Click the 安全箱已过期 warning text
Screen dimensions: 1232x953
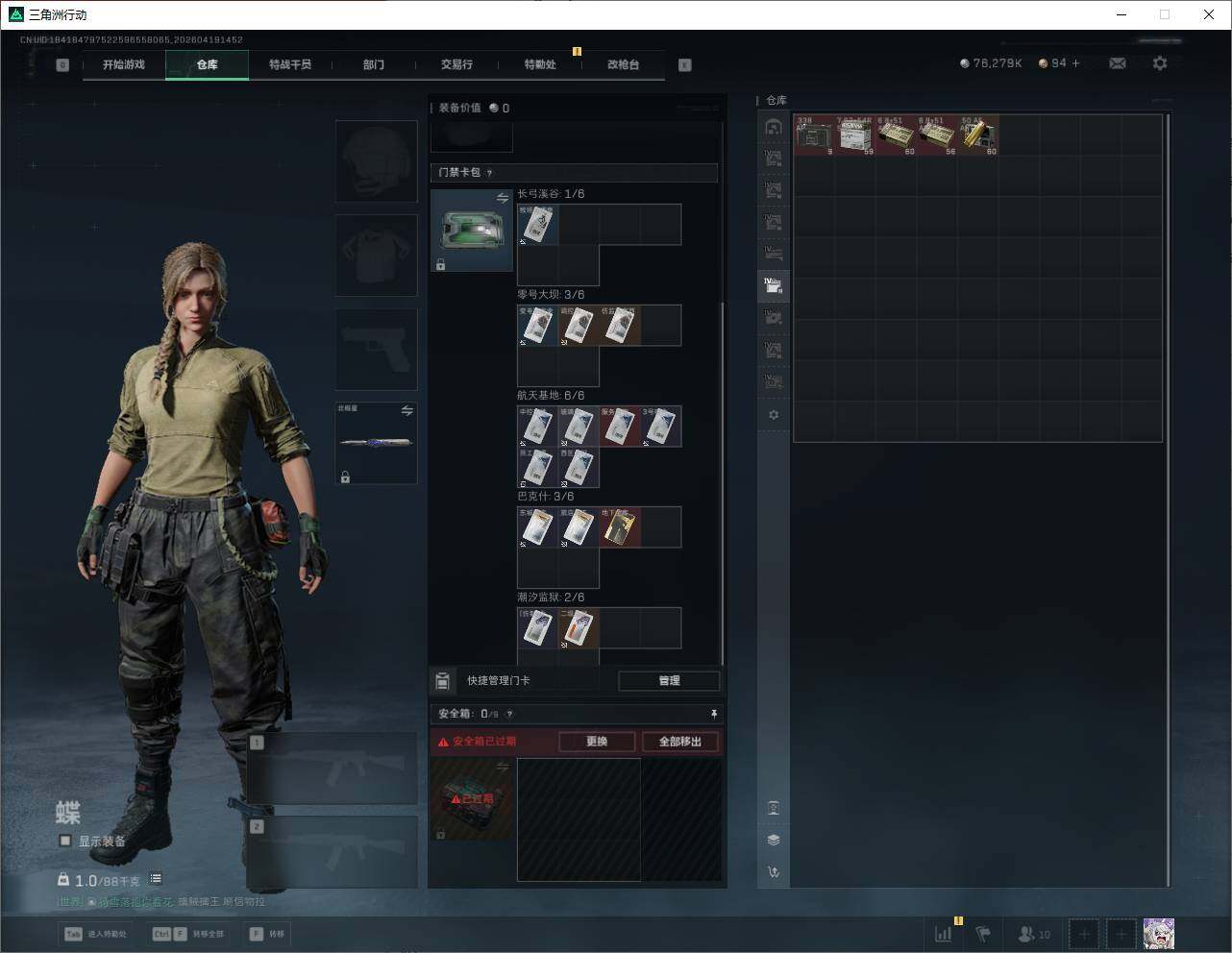pyautogui.click(x=484, y=742)
